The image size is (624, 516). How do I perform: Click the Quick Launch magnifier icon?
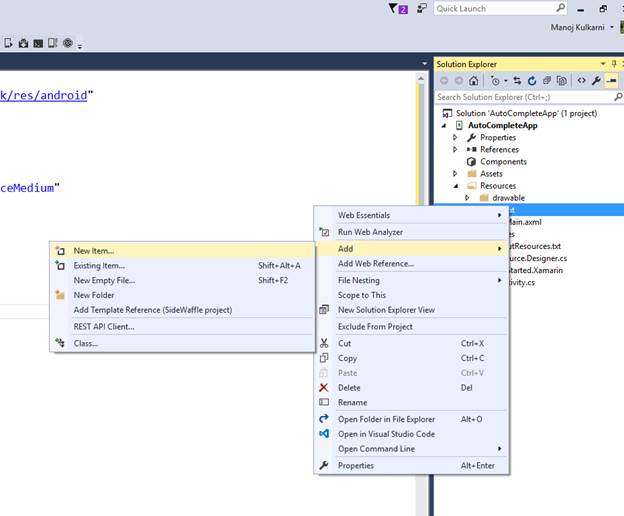560,8
